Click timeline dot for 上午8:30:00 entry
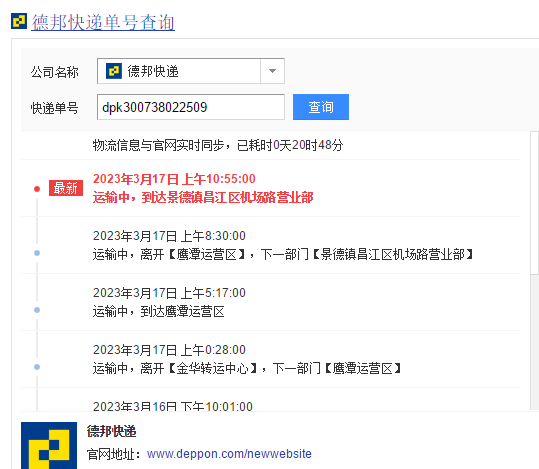539x469 pixels. tap(37, 253)
